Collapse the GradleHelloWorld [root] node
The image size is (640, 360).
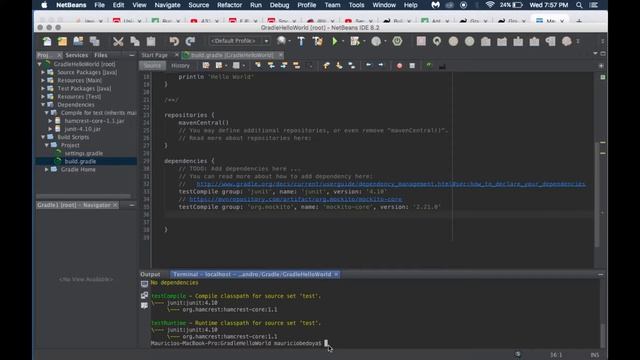point(40,64)
